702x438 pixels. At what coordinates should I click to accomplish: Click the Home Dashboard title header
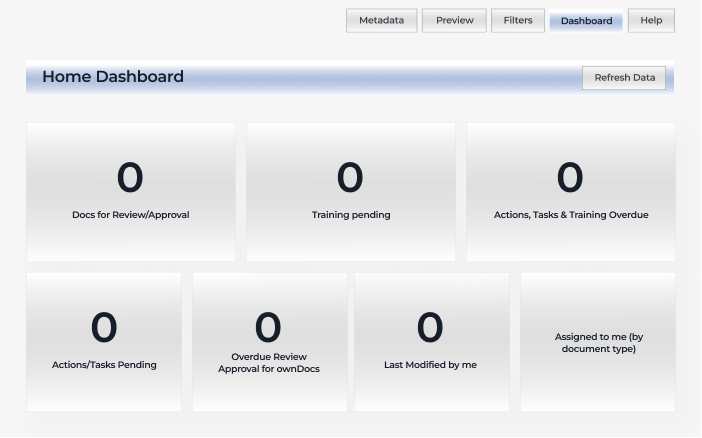(x=113, y=77)
